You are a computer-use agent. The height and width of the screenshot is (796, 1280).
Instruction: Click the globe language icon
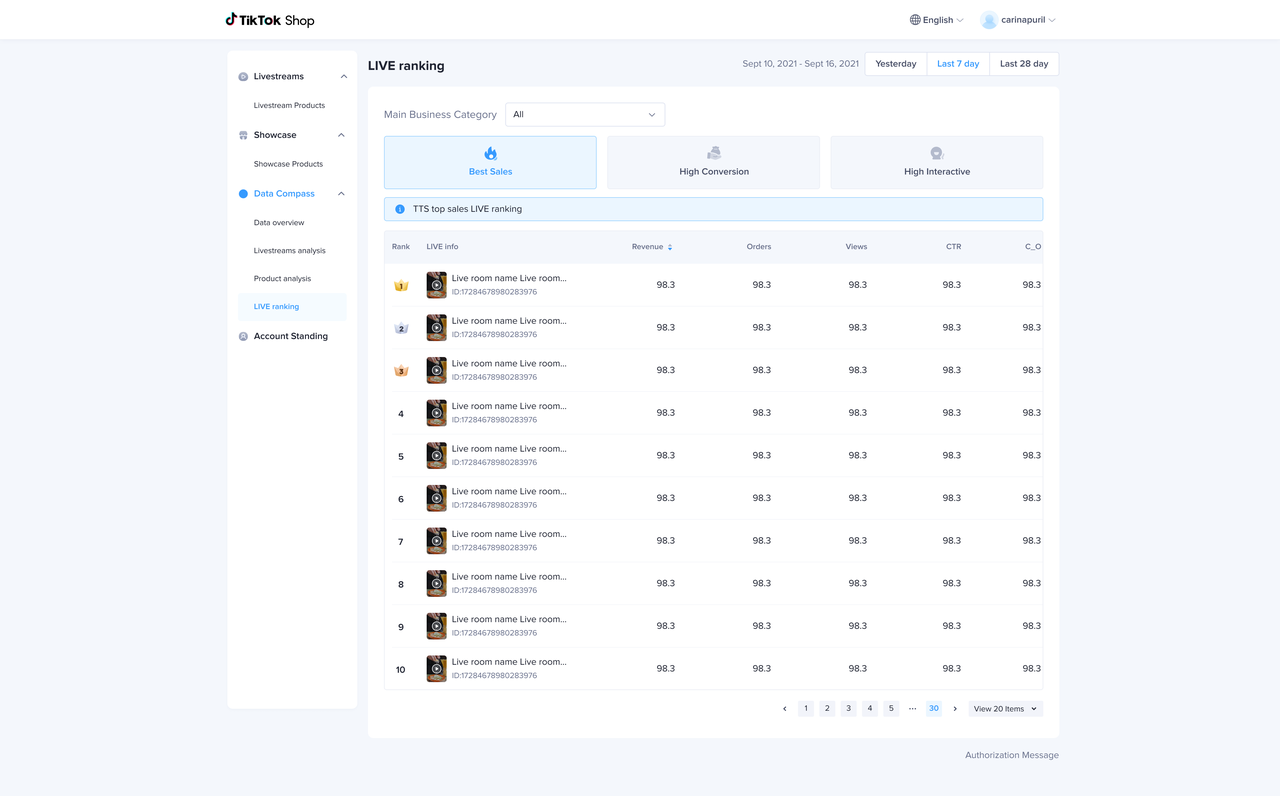915,20
